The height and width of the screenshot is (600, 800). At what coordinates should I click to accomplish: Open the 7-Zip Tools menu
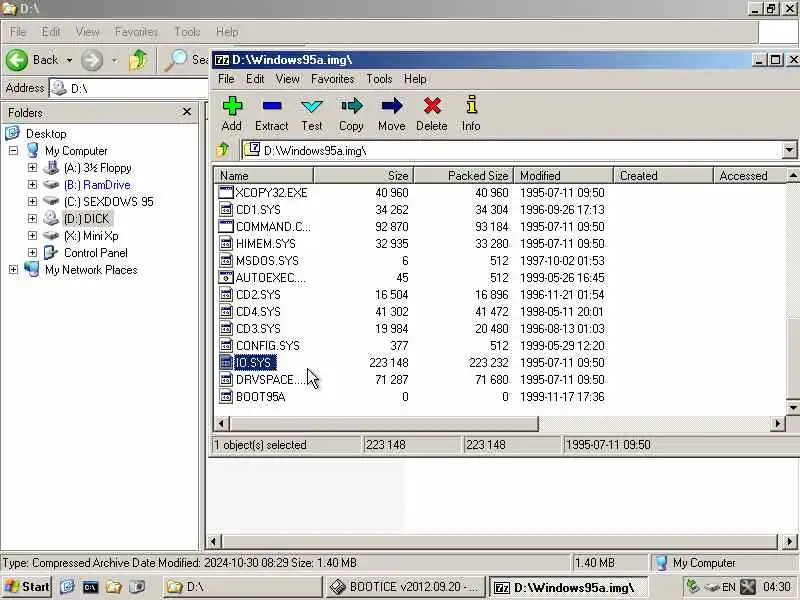379,79
